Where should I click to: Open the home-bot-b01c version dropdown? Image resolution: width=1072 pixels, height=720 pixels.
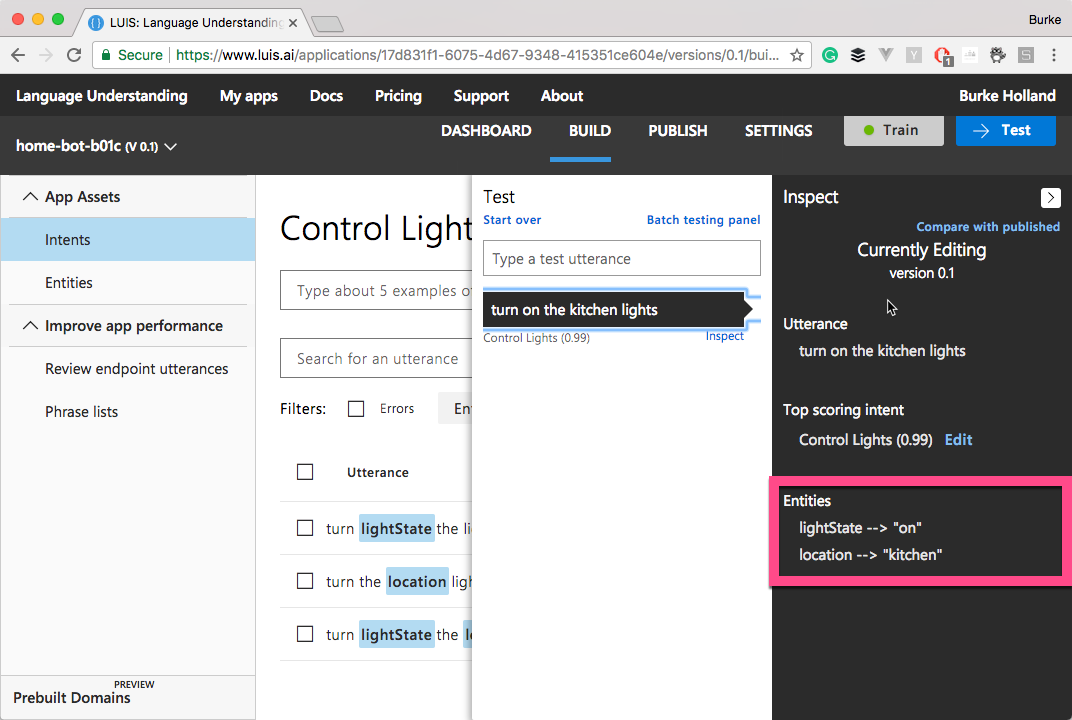[170, 147]
